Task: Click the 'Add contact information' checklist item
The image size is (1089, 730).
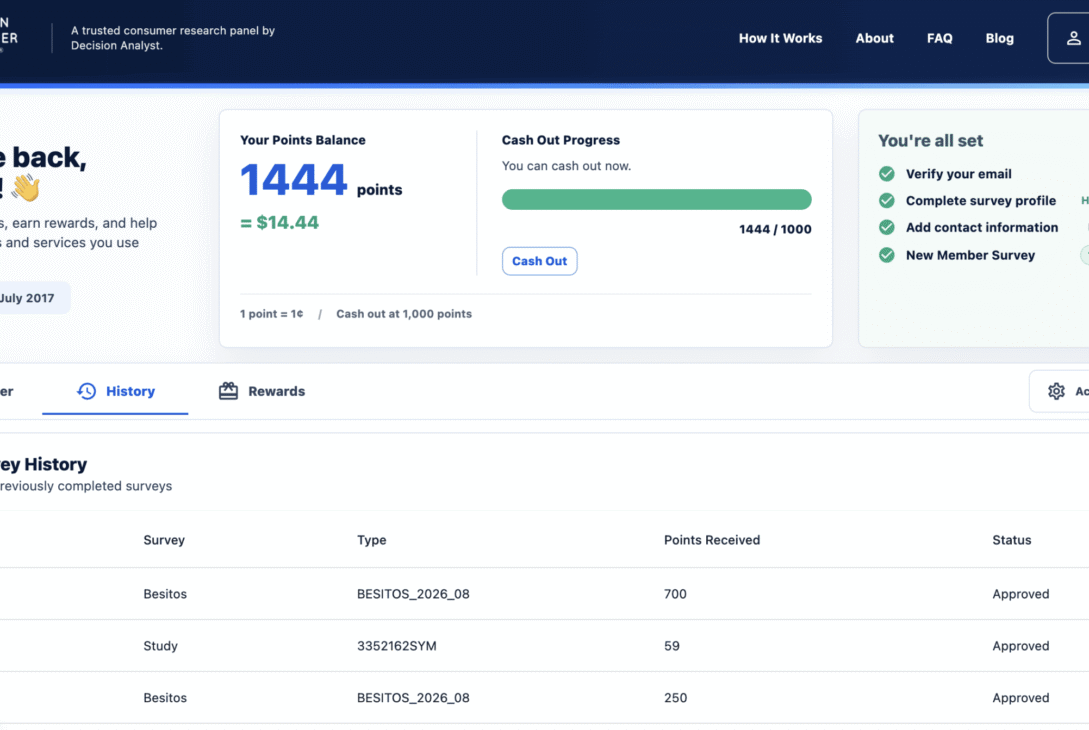Action: pyautogui.click(x=982, y=227)
